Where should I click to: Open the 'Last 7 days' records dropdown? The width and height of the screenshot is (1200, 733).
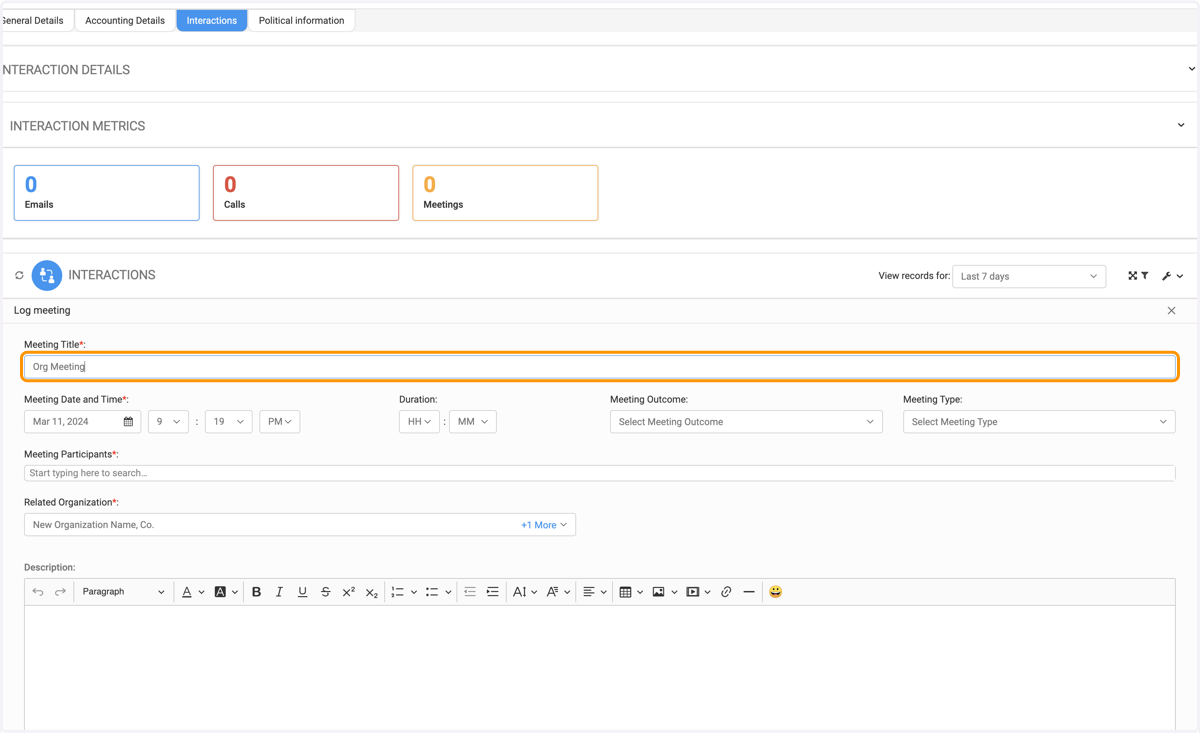pos(1029,276)
